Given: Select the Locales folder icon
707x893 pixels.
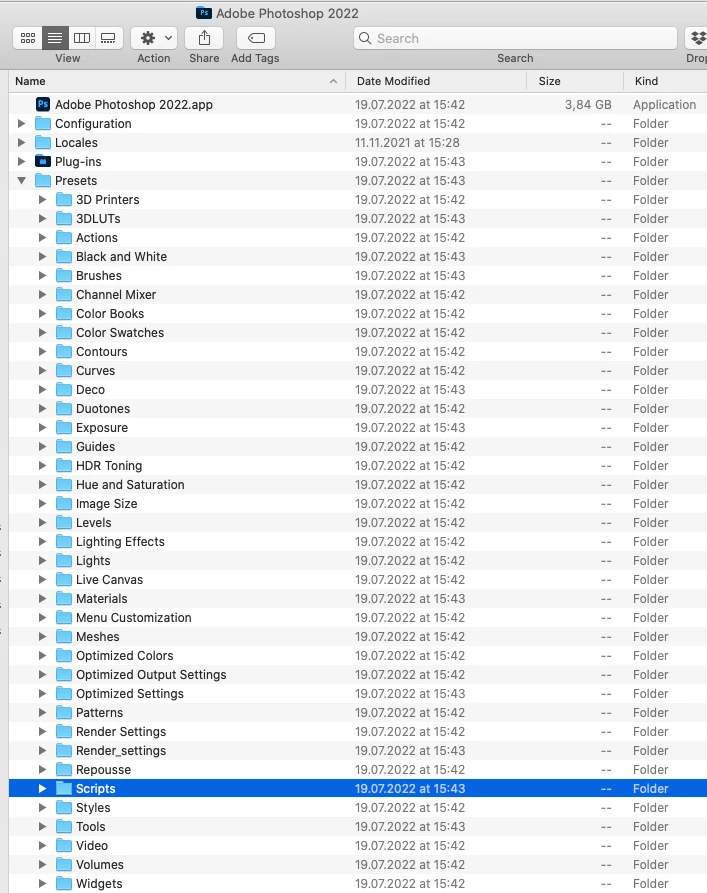Looking at the screenshot, I should (x=43, y=142).
